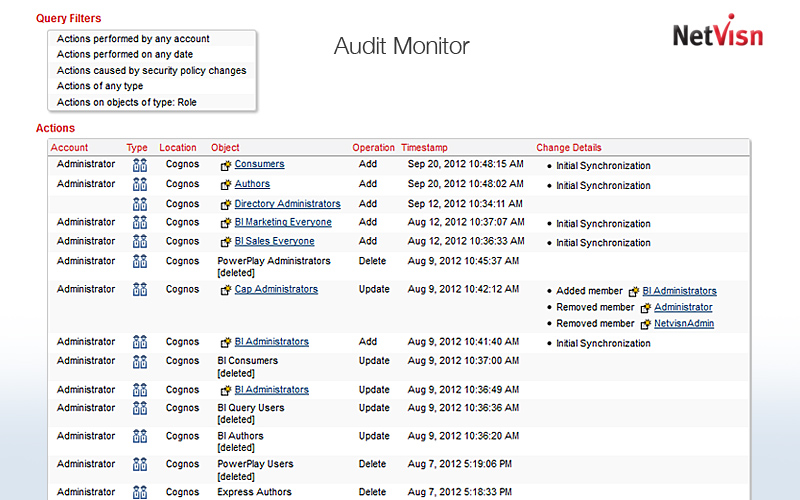Open the 'Actions of any type' filter
The width and height of the screenshot is (800, 500).
[100, 86]
